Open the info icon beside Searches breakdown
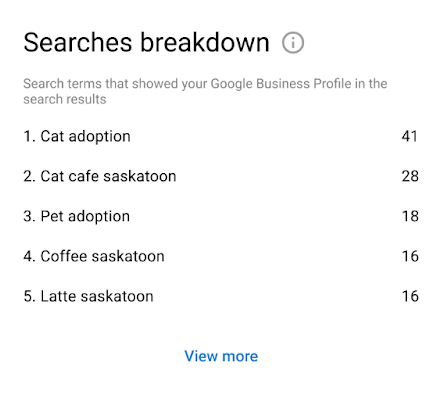 (x=293, y=43)
